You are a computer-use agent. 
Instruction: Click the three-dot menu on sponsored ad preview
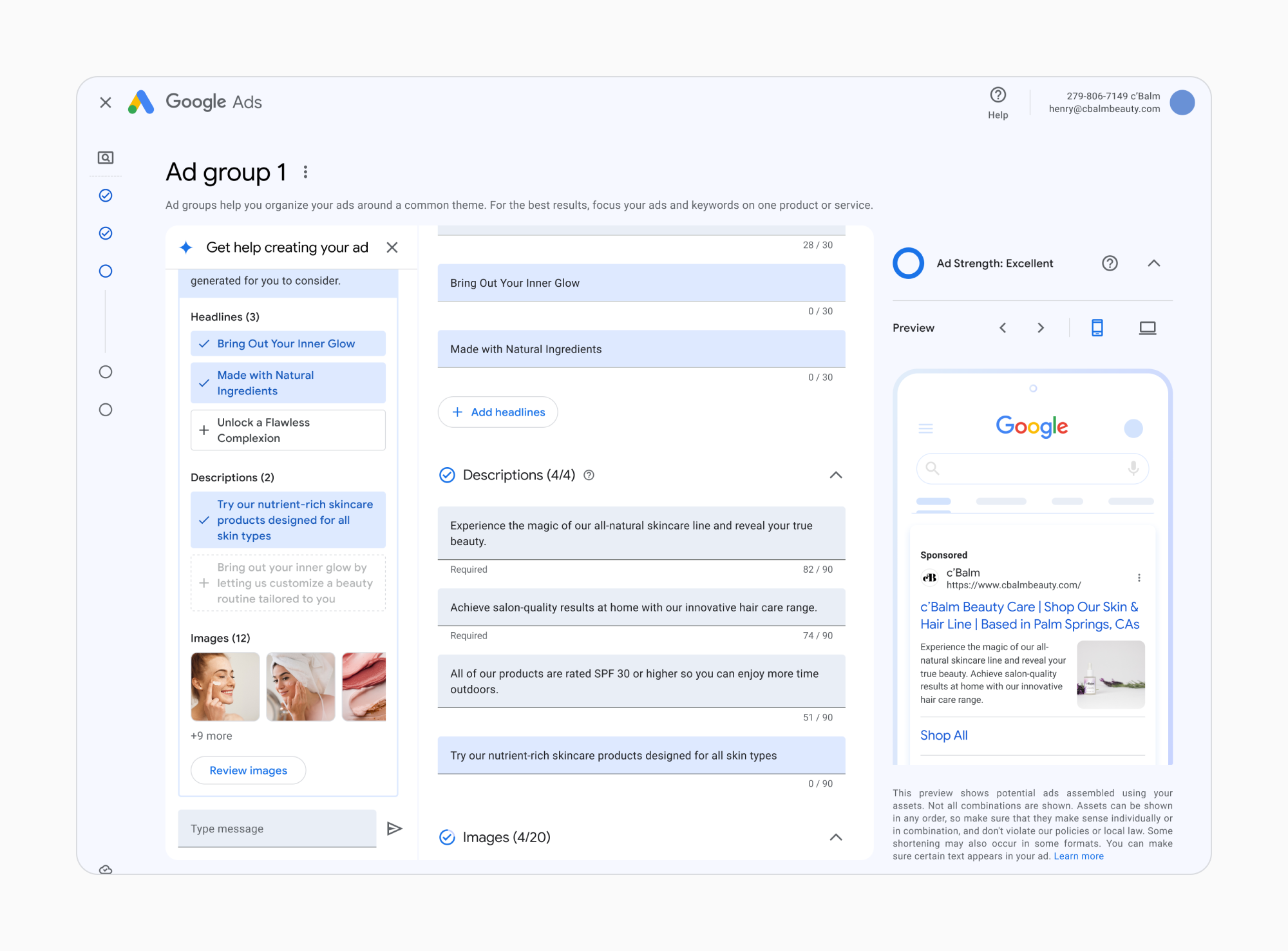(x=1140, y=578)
